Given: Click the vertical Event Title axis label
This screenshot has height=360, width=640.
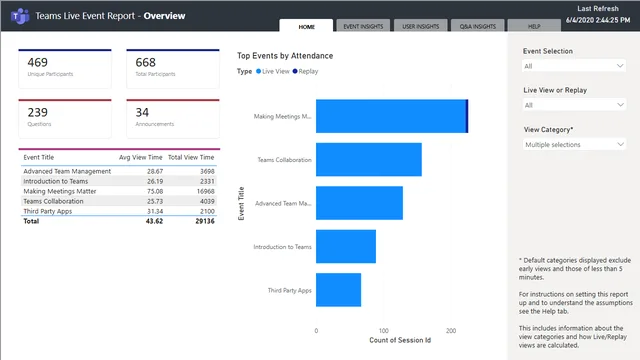Looking at the screenshot, I should pyautogui.click(x=241, y=203).
